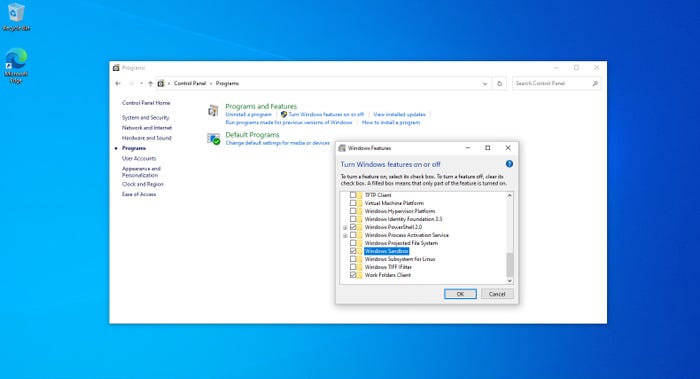Enable the TFTP Client checkbox
This screenshot has height=379, width=700.
coord(353,195)
